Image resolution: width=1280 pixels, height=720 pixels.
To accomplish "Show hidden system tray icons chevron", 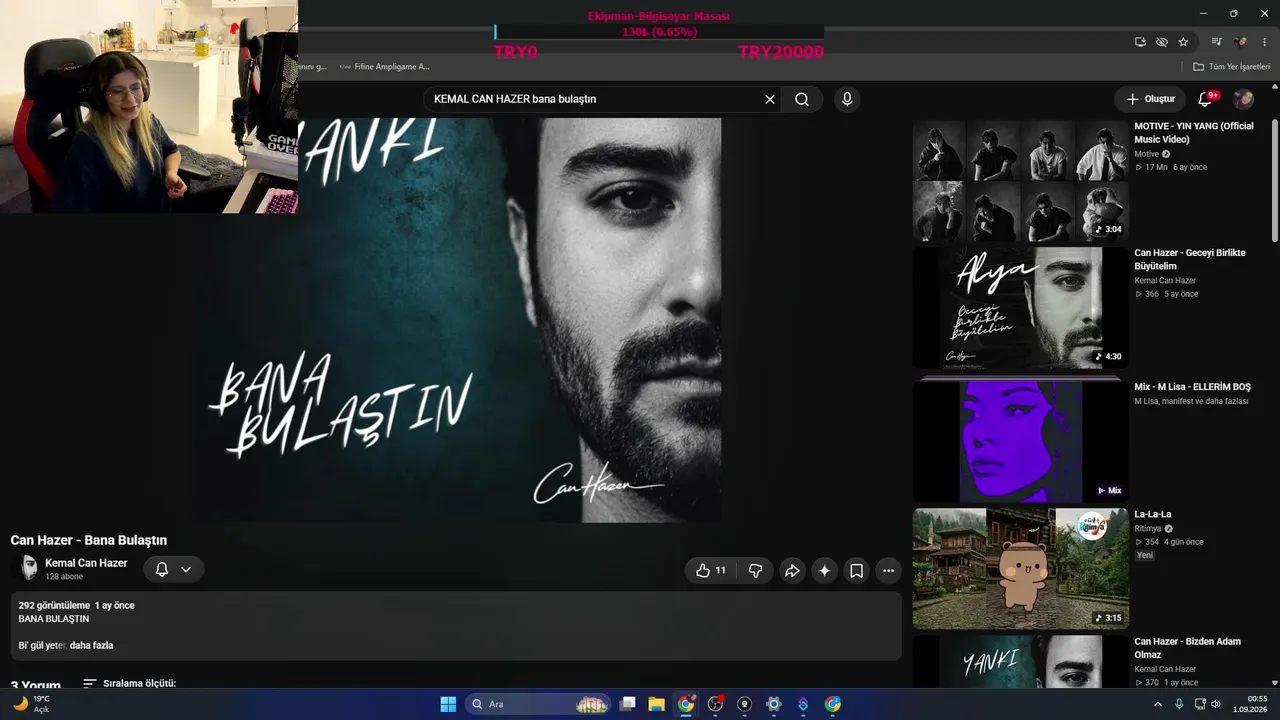I will [x=1158, y=704].
